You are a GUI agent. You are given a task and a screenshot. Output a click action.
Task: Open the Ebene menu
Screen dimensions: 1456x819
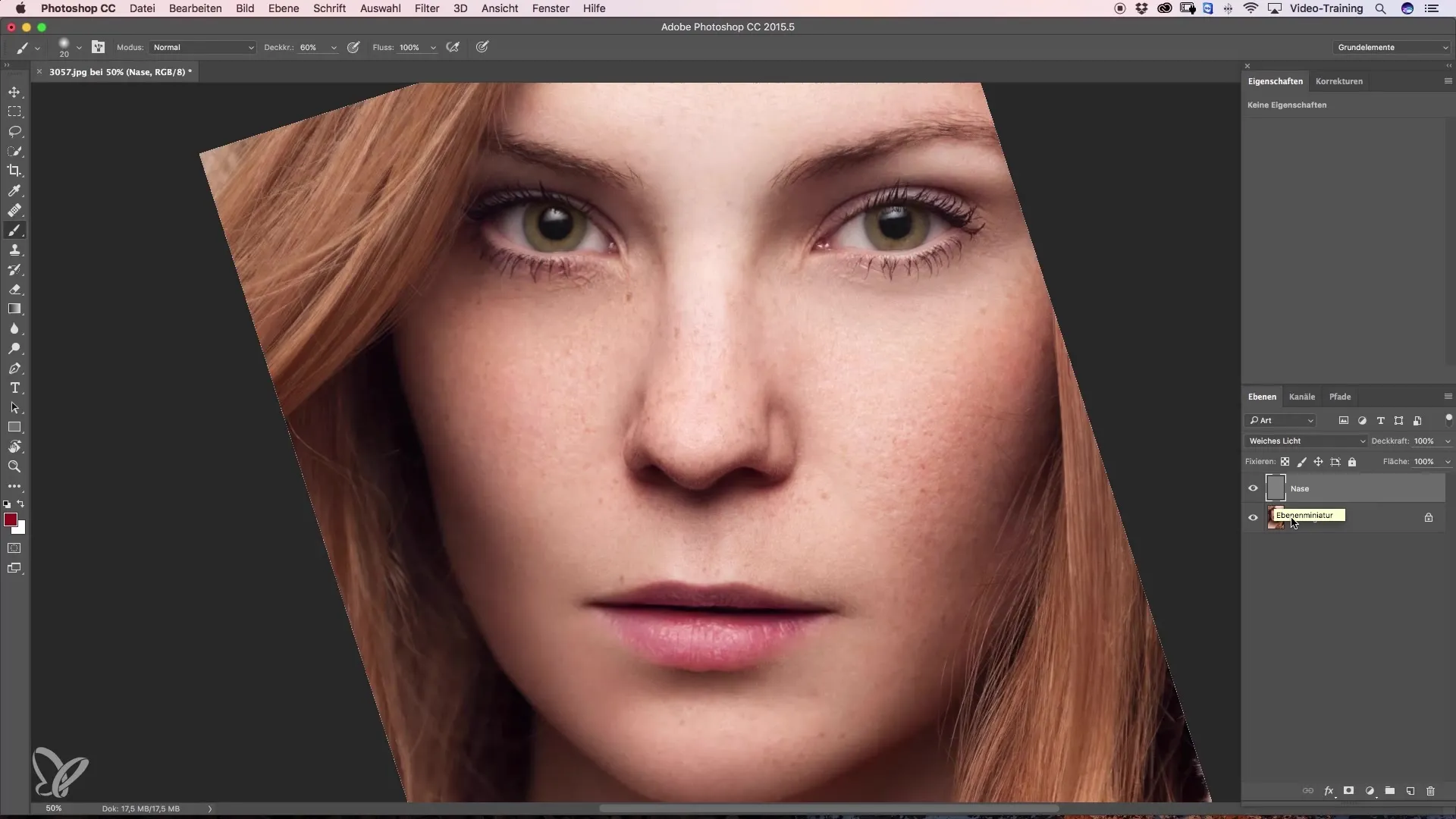point(284,8)
